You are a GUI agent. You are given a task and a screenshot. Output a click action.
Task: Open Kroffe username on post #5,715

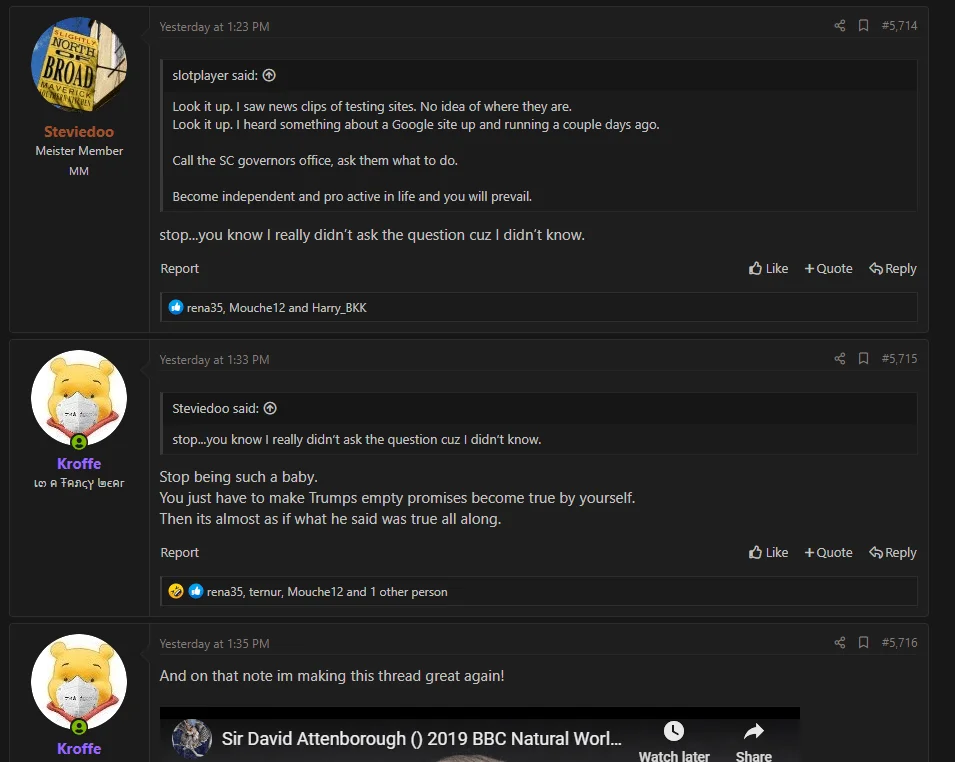pos(79,464)
